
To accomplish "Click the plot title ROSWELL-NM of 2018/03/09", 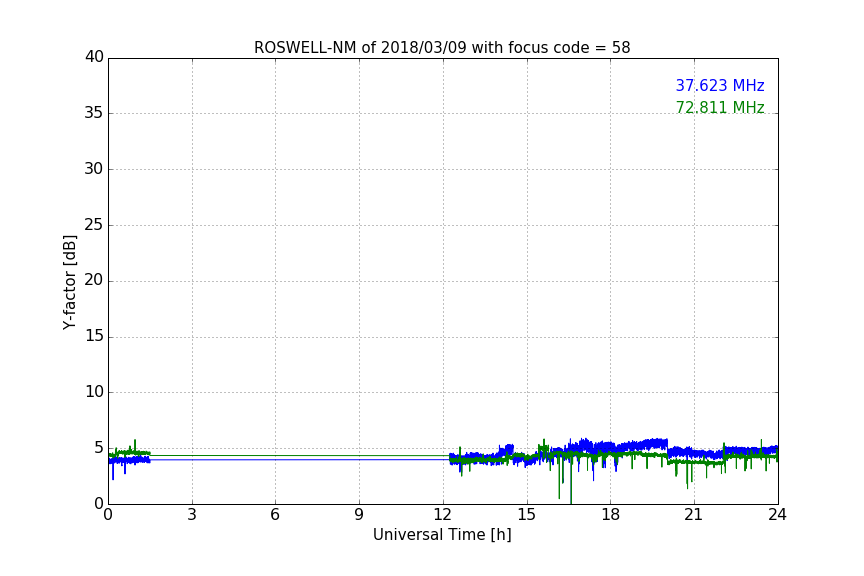I will click(442, 48).
